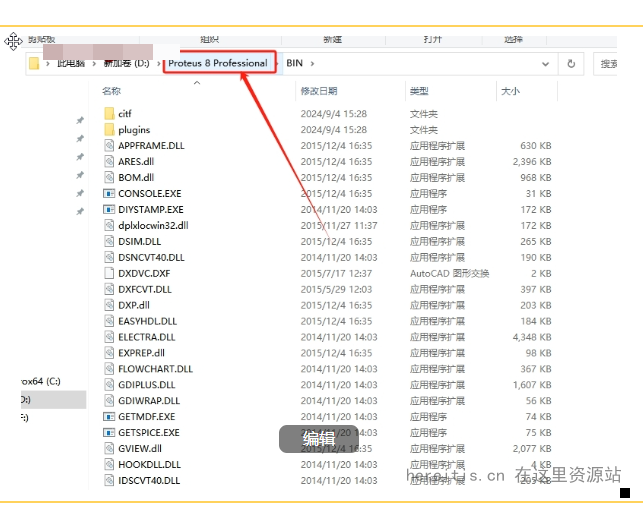Navigate to 新加卷 (D:) breadcrumb

click(126, 64)
